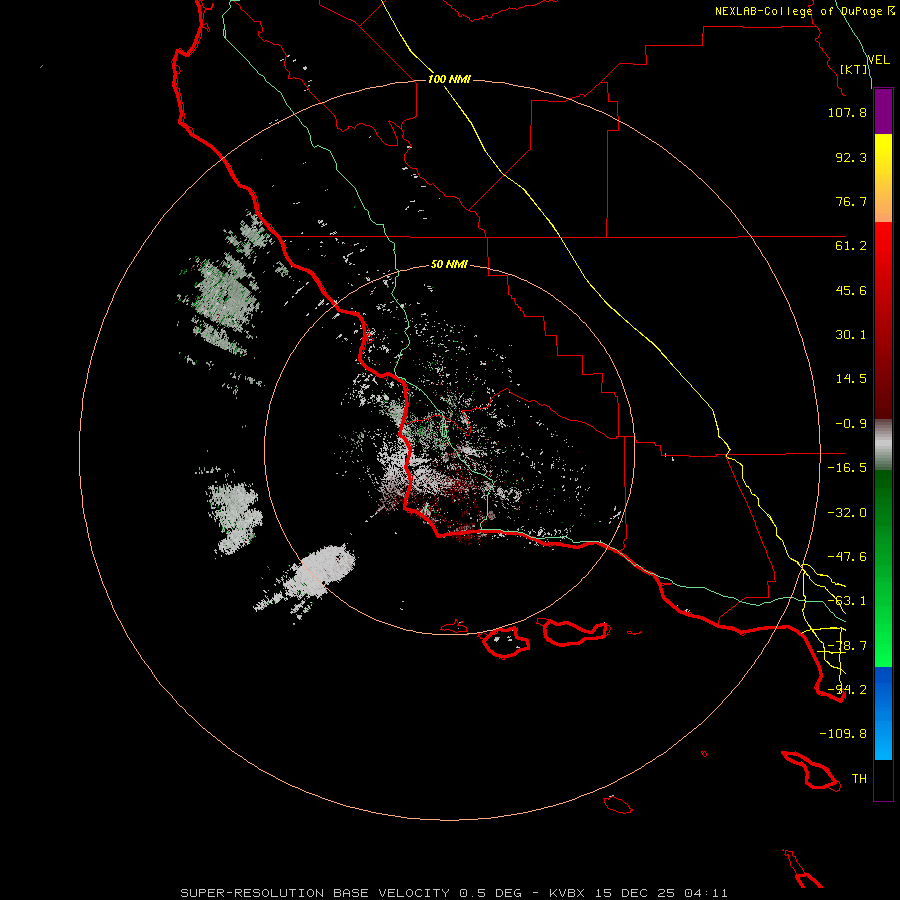The image size is (900, 900).
Task: Click the KVBX 15 DEC 25 04:11 timestamp
Action: coord(638,893)
